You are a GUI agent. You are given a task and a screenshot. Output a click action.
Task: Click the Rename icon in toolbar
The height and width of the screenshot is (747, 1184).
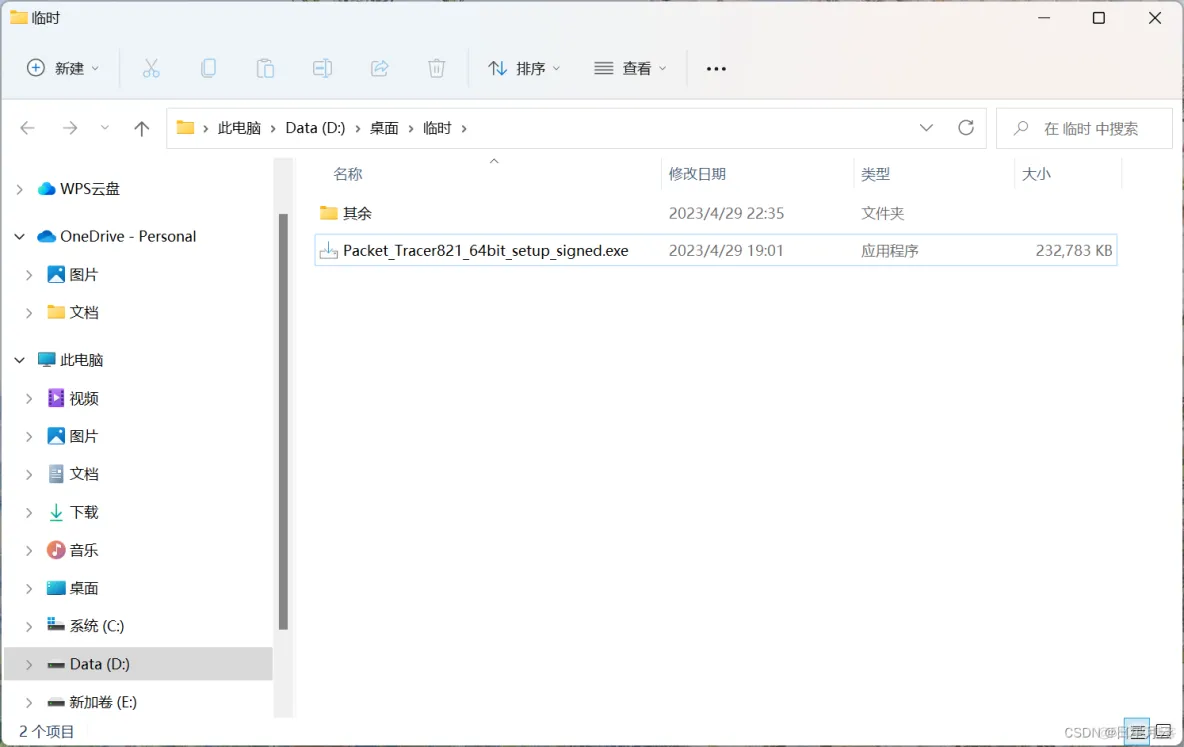coord(322,69)
